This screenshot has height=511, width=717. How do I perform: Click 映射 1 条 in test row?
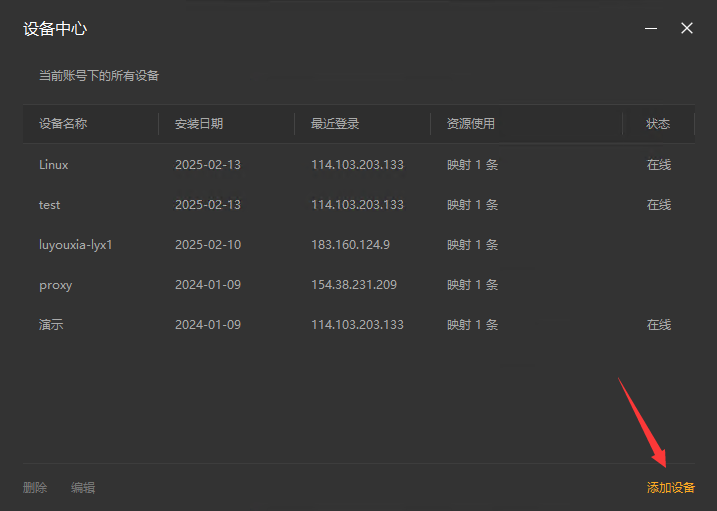click(472, 205)
